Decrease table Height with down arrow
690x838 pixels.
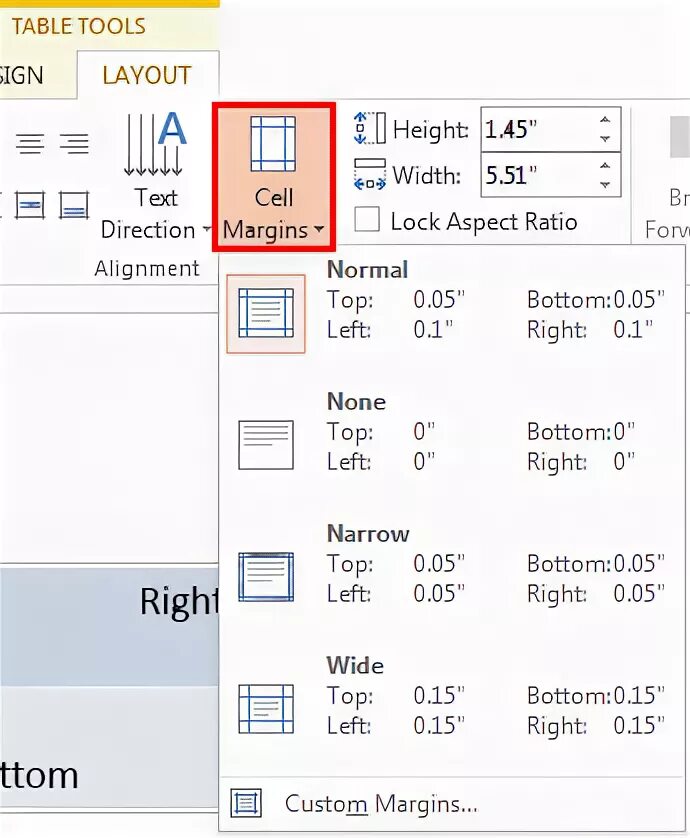coord(604,140)
